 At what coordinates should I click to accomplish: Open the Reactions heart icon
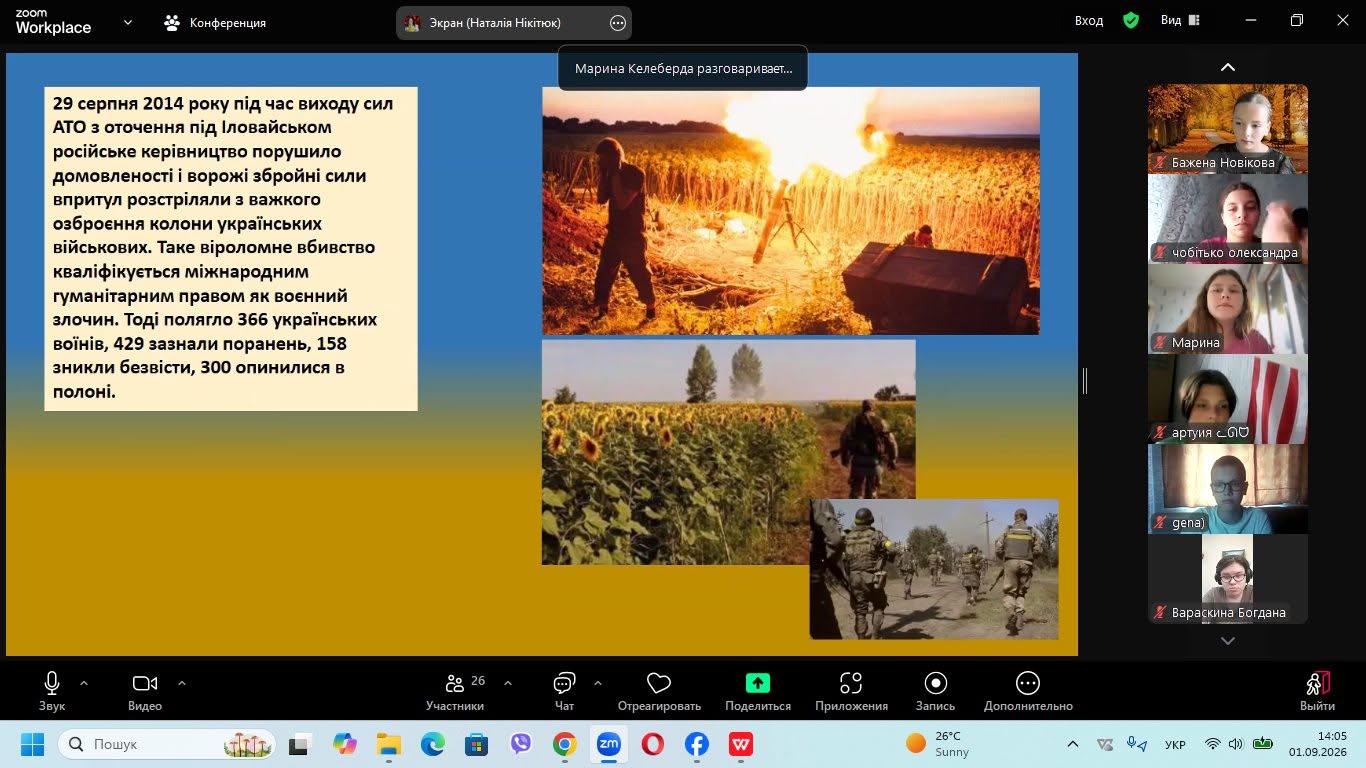coord(659,683)
